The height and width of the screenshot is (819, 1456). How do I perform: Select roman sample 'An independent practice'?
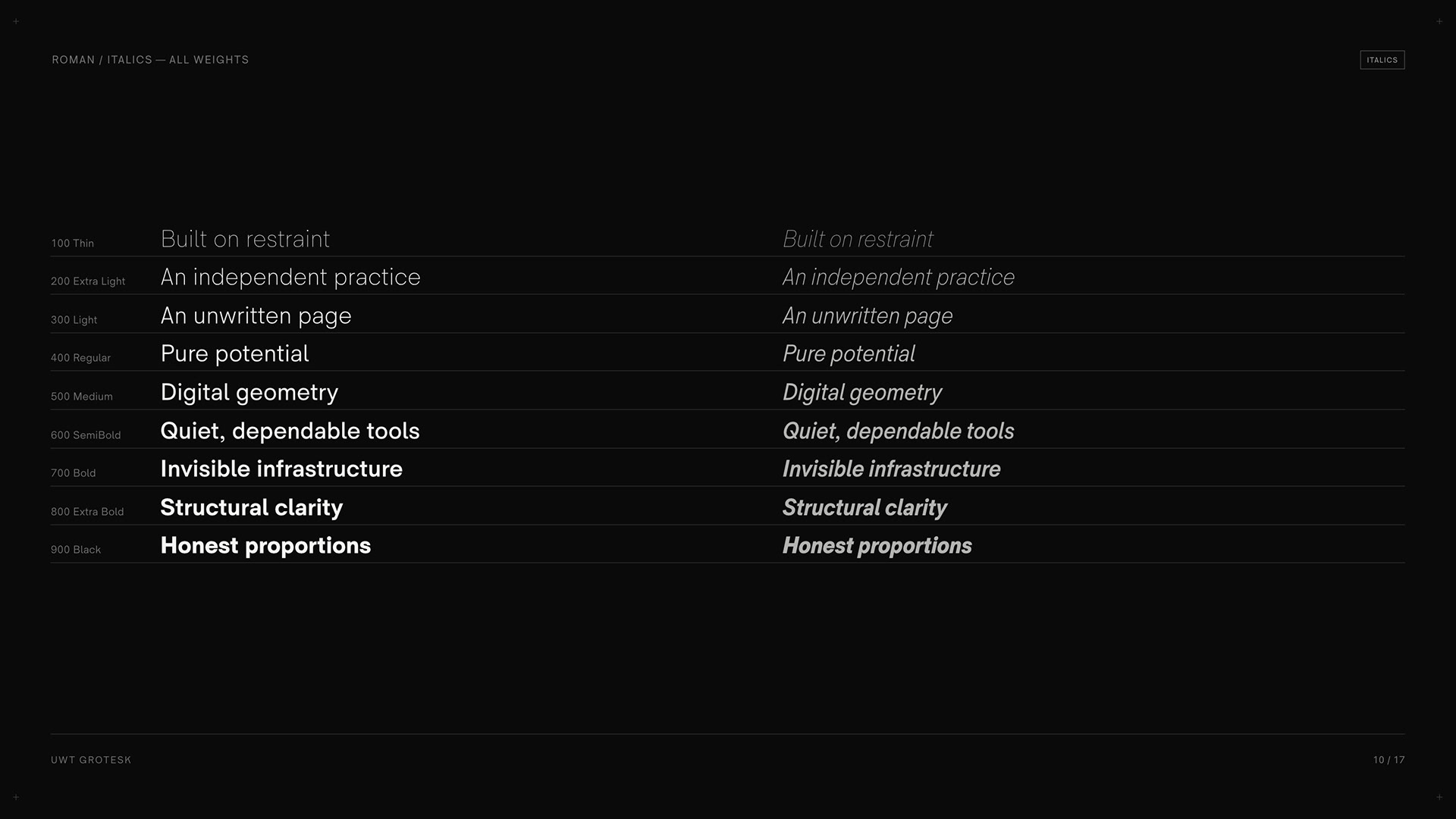[x=290, y=278]
